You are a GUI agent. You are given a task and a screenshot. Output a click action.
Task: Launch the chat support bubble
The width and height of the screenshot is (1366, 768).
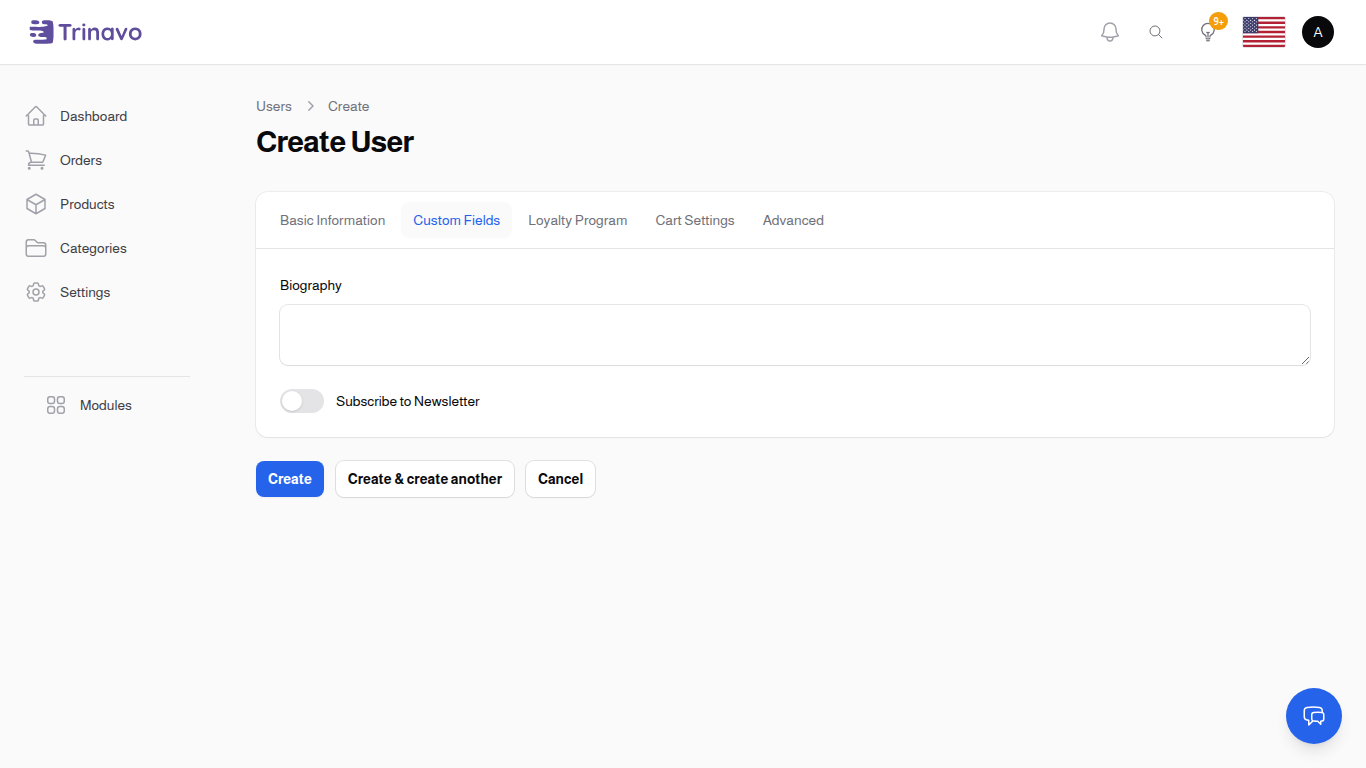tap(1313, 716)
